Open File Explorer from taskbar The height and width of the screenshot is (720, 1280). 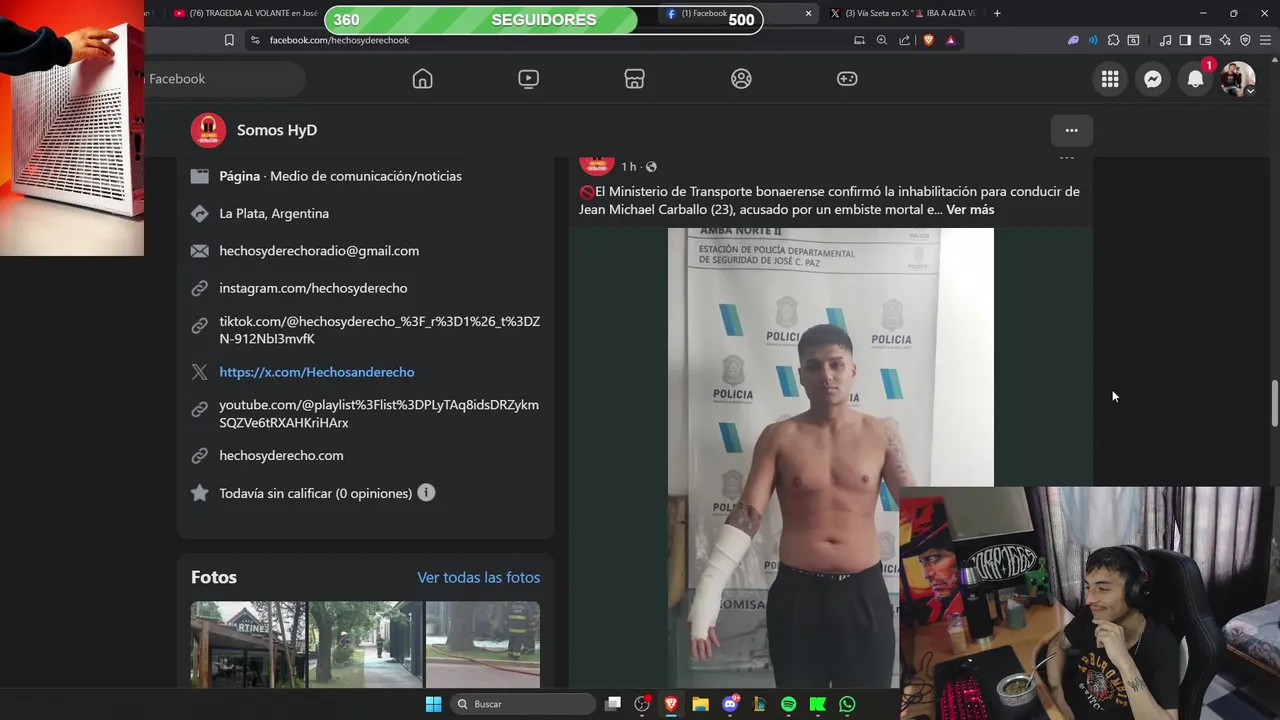tap(701, 704)
